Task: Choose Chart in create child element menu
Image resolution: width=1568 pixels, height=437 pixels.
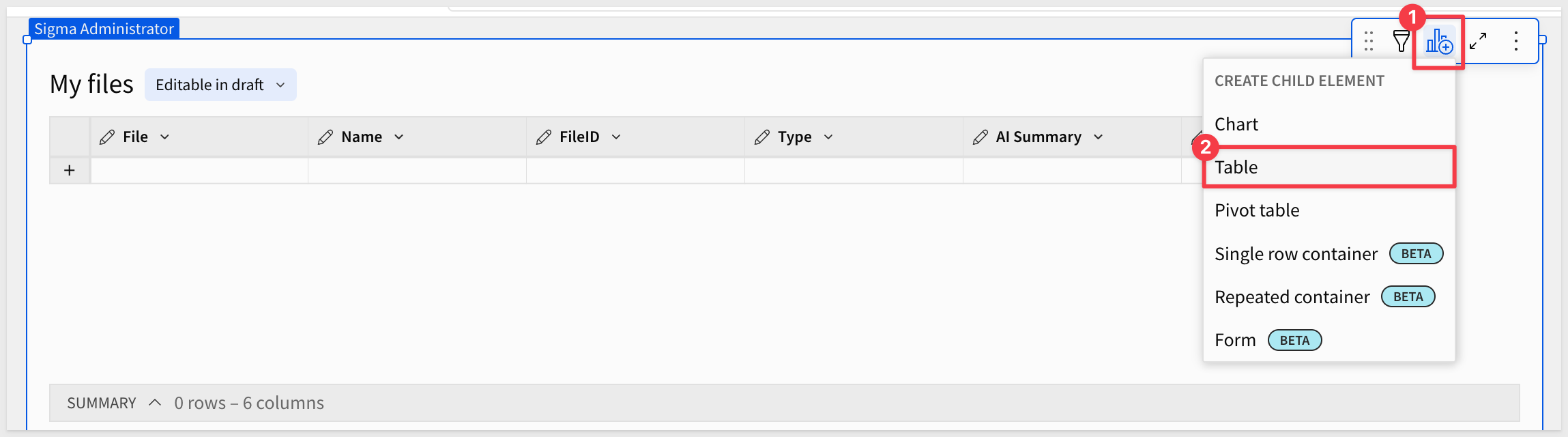Action: pyautogui.click(x=1236, y=124)
